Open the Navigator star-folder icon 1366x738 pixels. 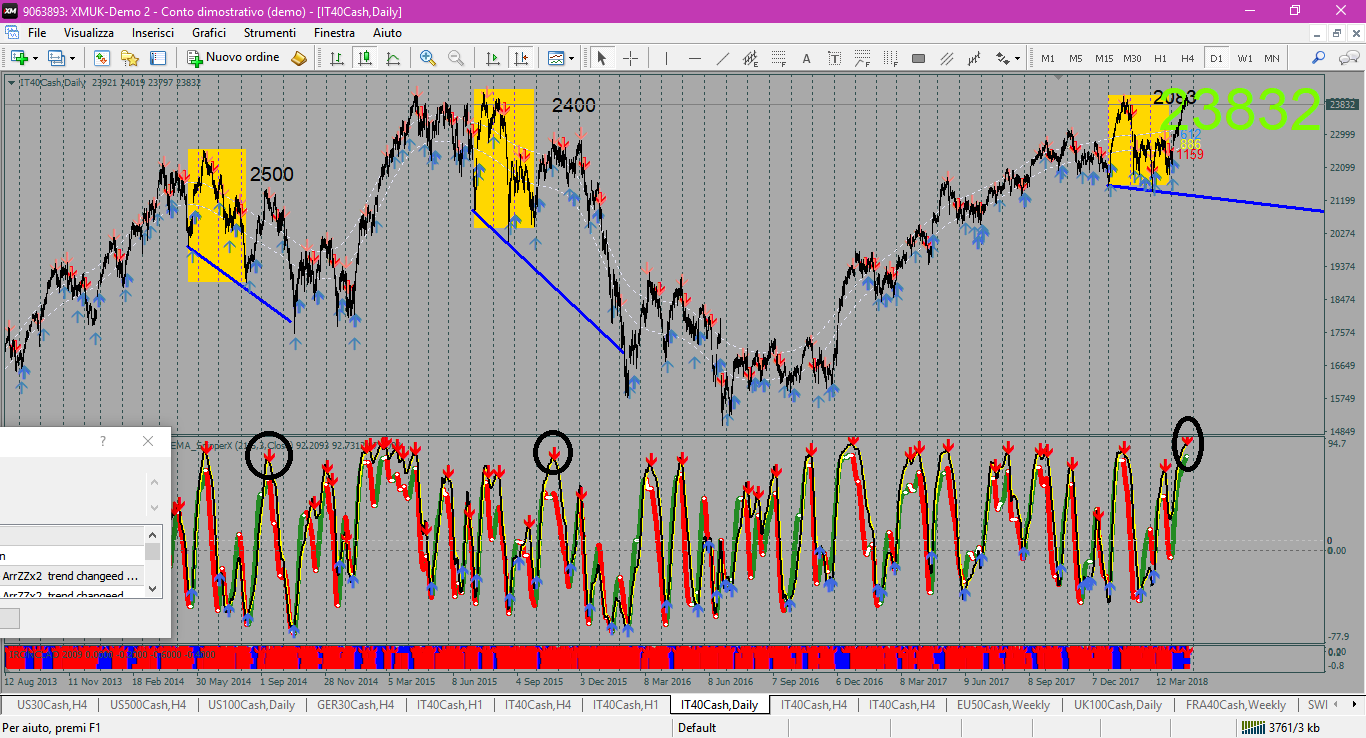(x=130, y=58)
